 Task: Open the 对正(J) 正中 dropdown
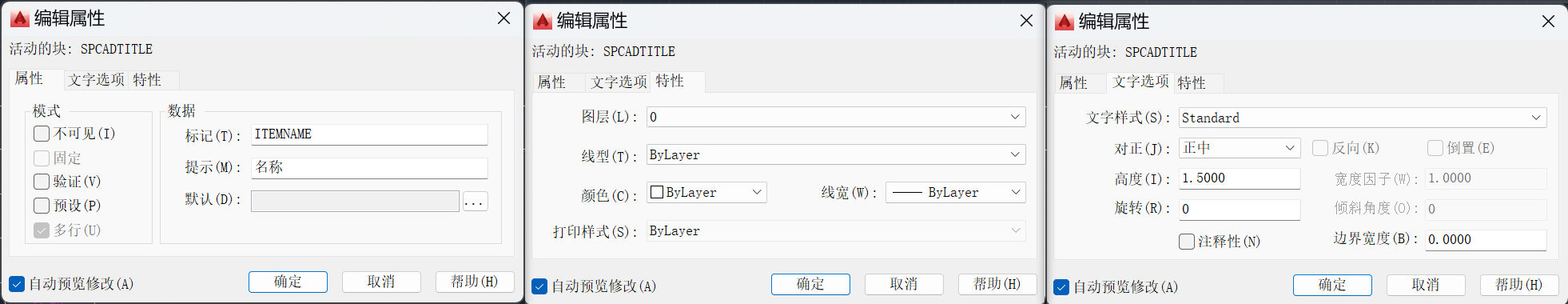pos(1240,148)
